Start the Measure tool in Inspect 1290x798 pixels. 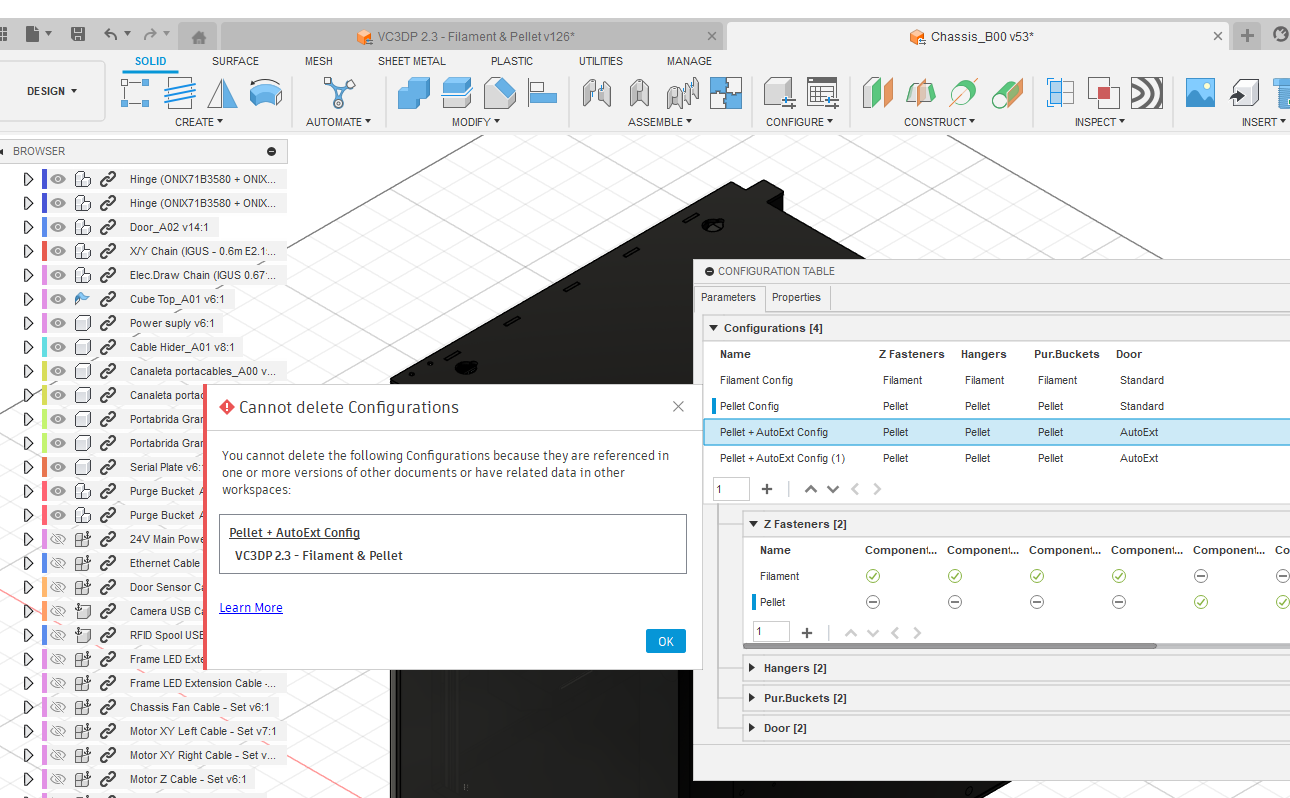tap(1060, 93)
